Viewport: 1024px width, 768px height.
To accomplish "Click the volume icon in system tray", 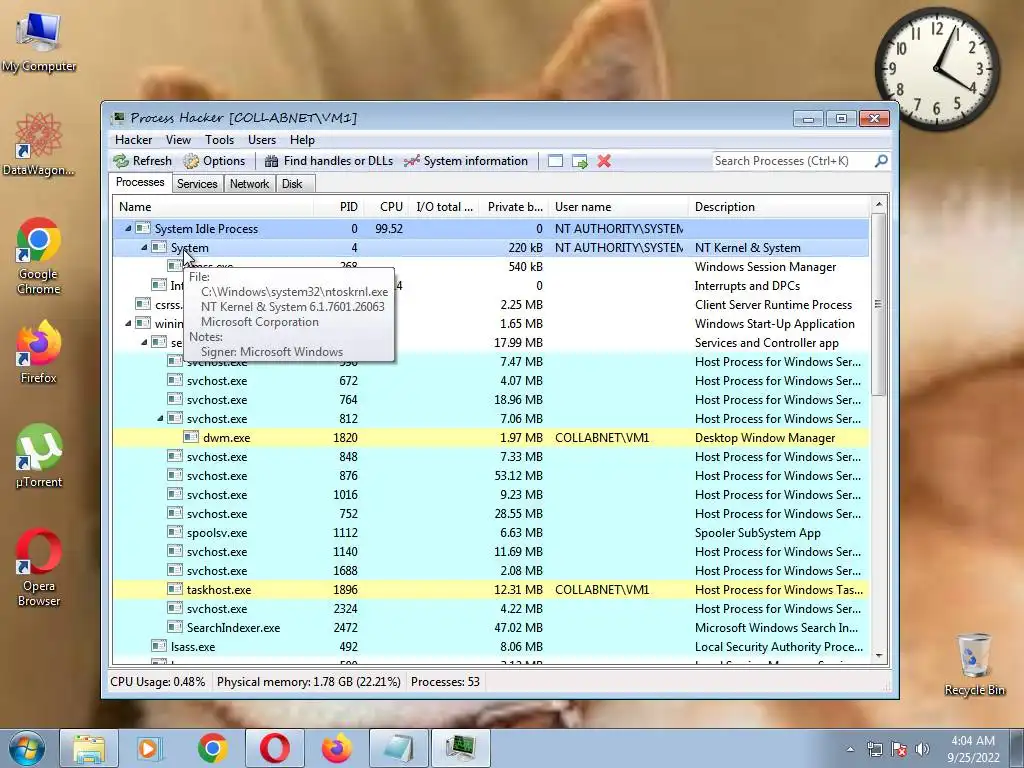I will (923, 749).
